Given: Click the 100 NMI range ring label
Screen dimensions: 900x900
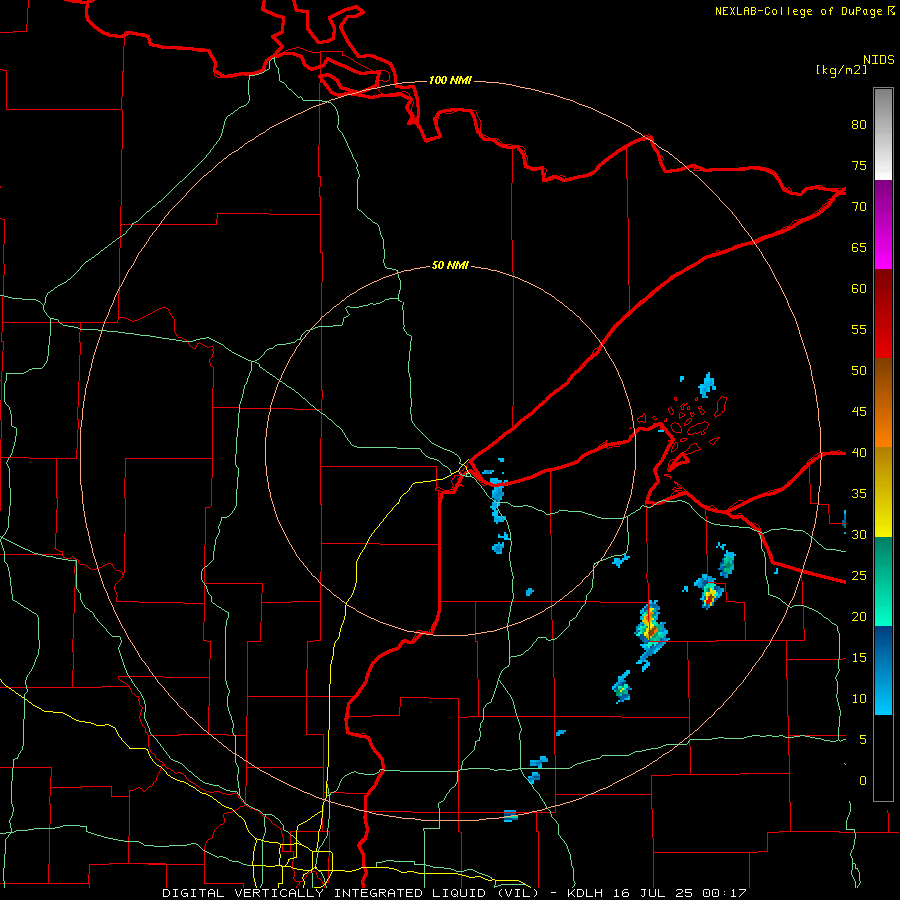Looking at the screenshot, I should click(x=450, y=80).
